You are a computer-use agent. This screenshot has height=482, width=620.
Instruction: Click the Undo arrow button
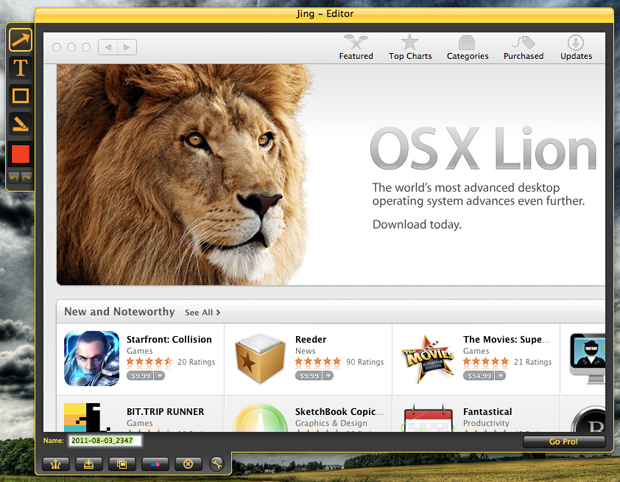click(14, 177)
